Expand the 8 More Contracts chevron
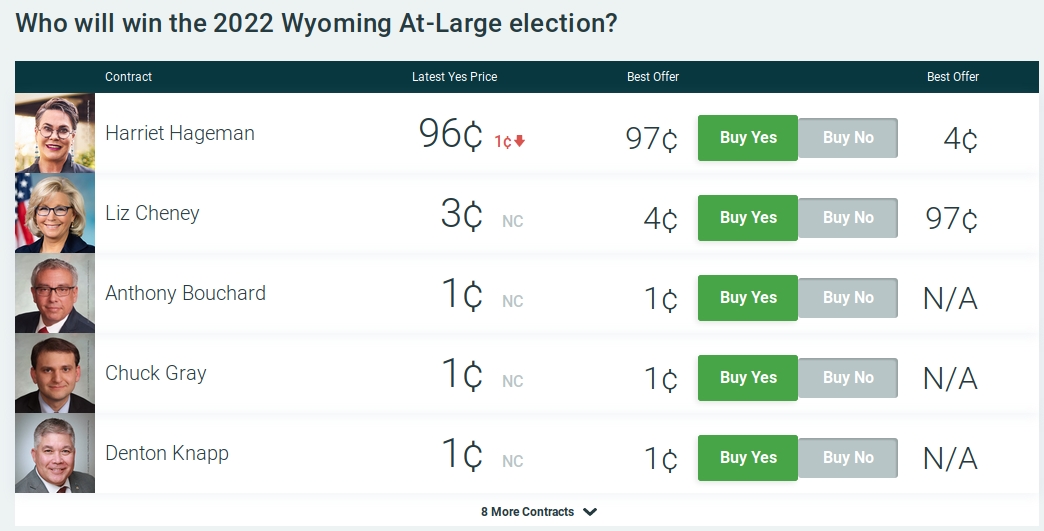Screen dimensions: 1044x531 point(590,512)
